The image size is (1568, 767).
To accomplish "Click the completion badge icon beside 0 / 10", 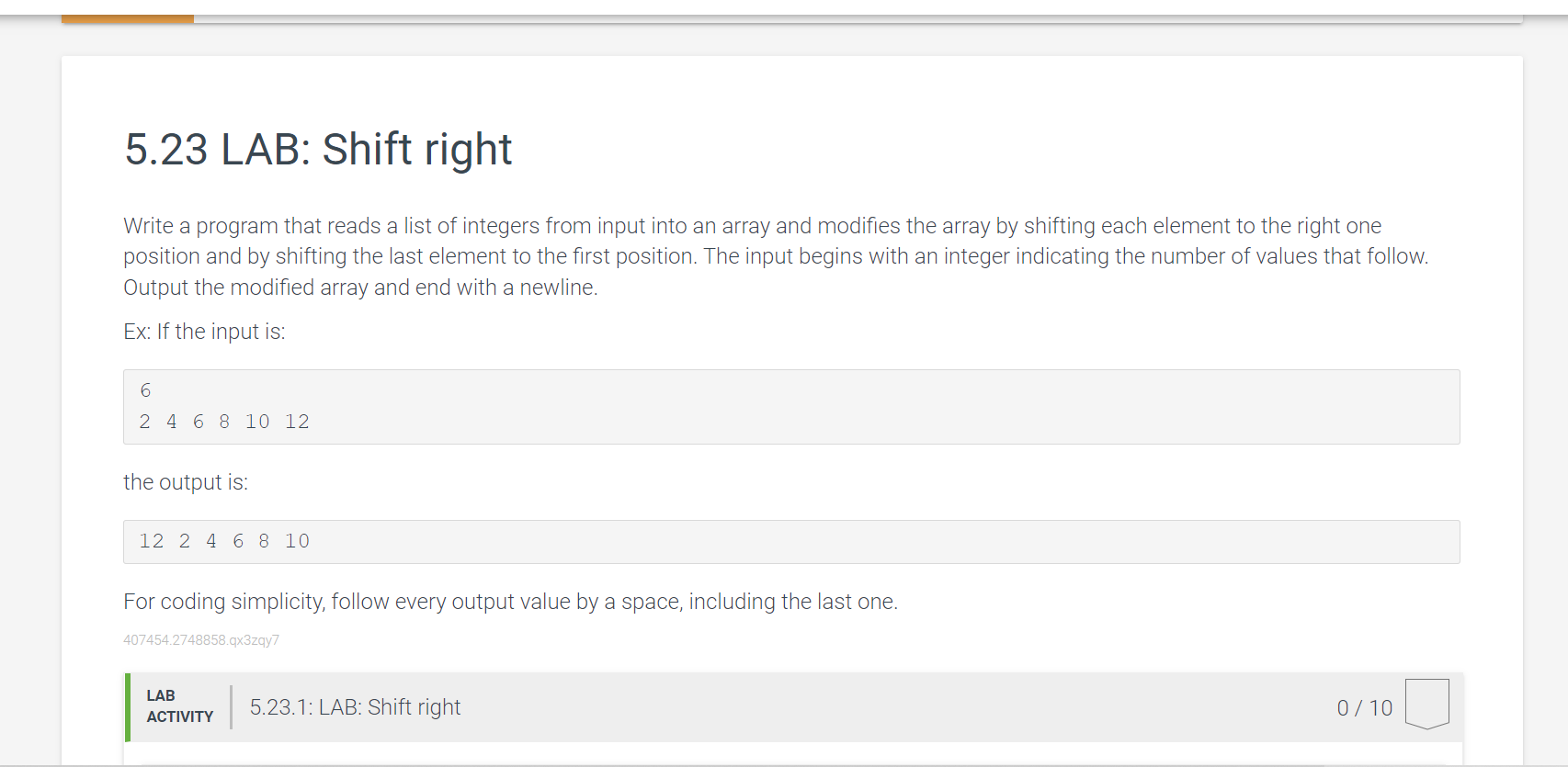I will 1426,704.
